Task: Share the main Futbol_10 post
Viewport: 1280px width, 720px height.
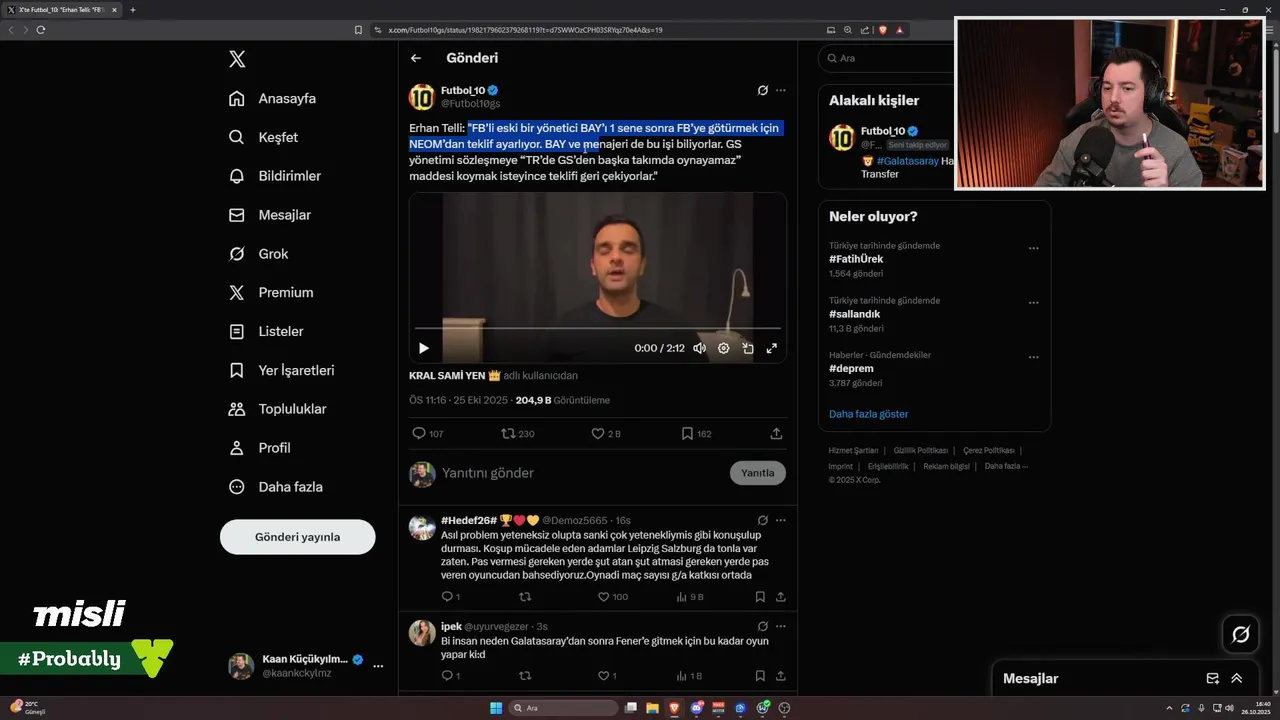Action: (x=776, y=434)
